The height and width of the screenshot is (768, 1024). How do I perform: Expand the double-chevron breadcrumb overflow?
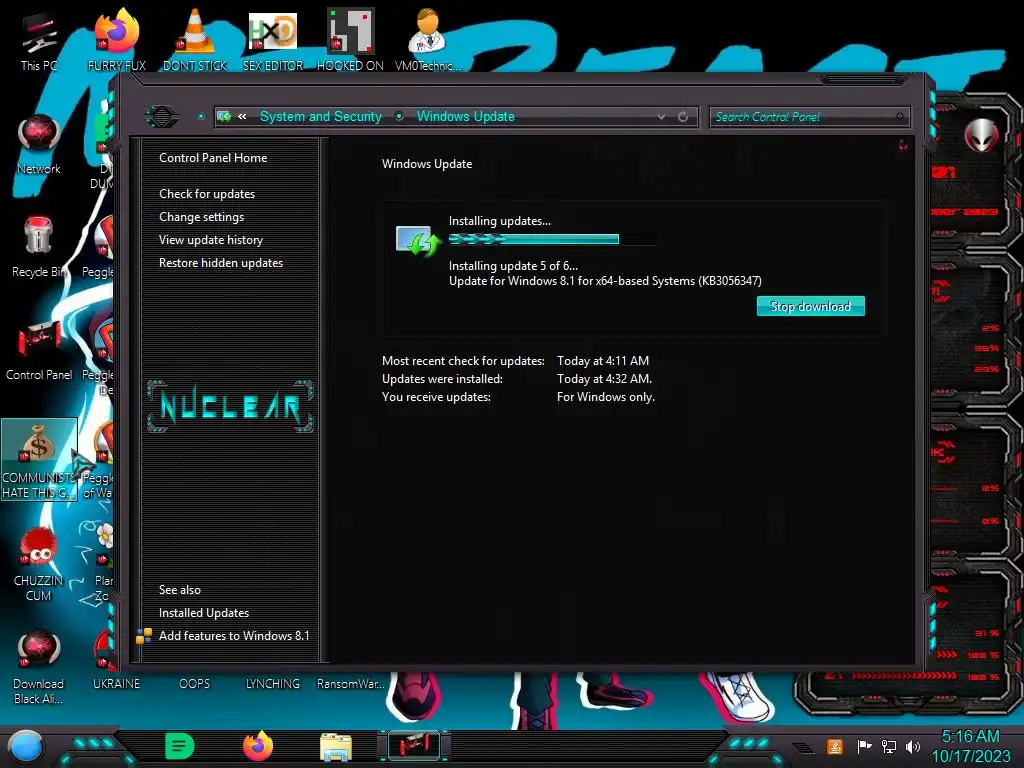[x=242, y=116]
